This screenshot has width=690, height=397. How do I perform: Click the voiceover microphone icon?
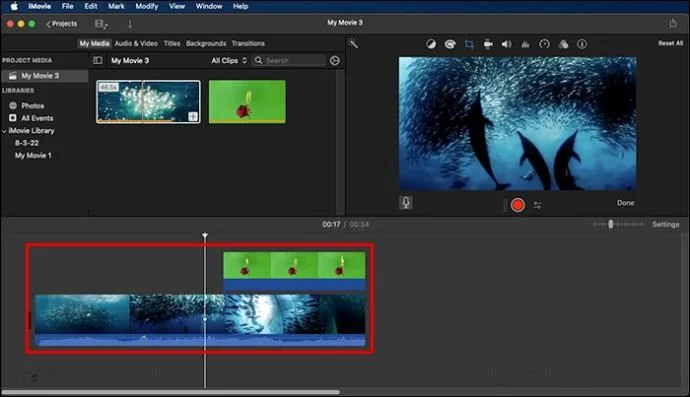click(406, 202)
